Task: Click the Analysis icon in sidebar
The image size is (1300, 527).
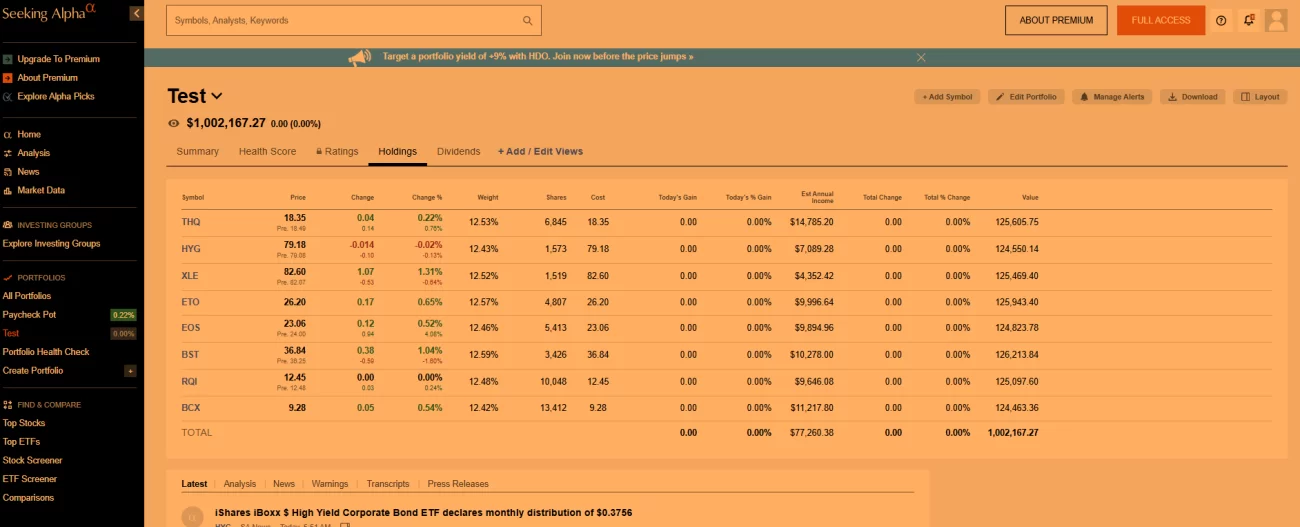Action: [8, 153]
